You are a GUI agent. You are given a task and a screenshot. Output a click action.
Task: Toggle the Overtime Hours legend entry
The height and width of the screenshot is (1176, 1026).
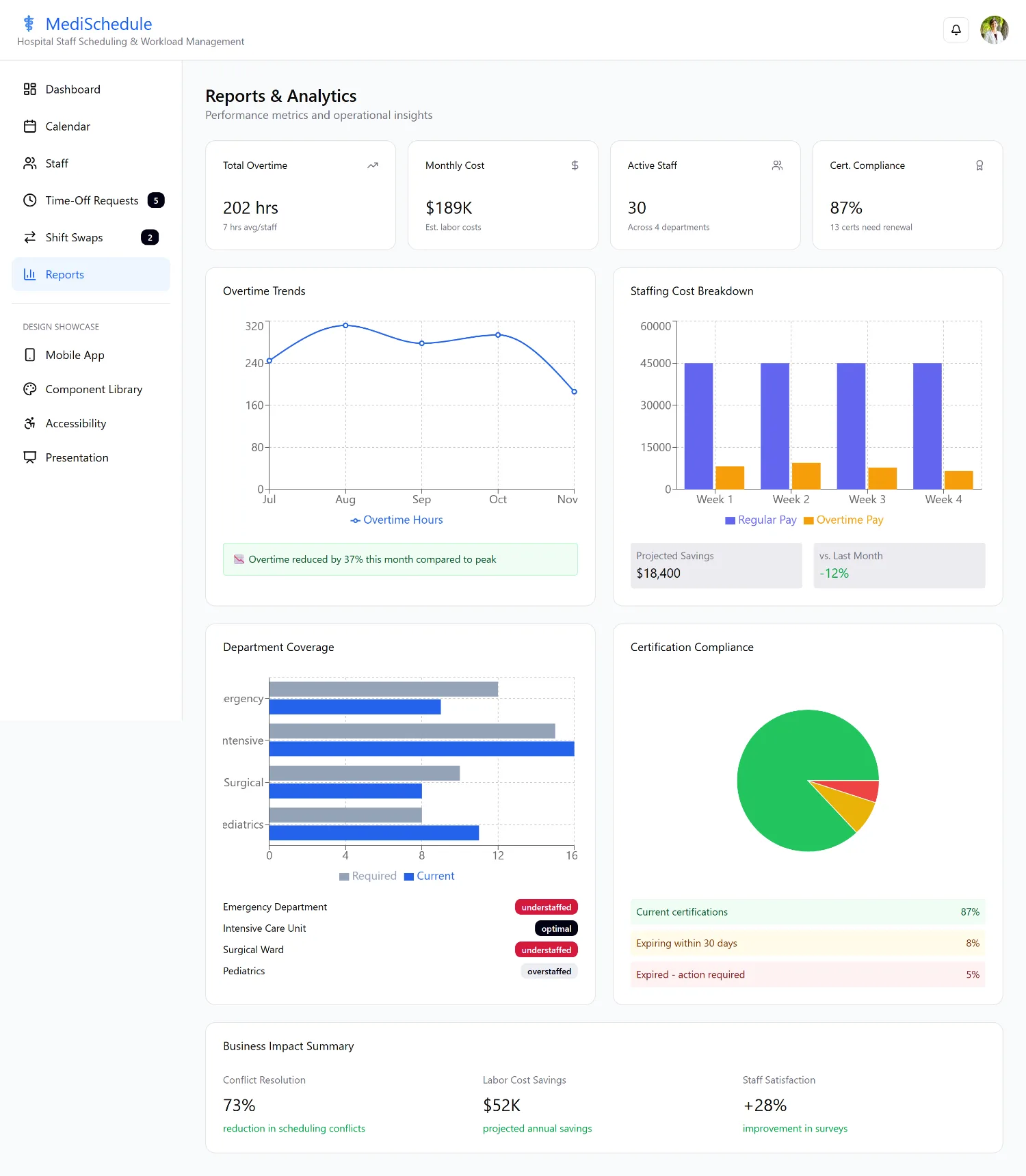pos(397,520)
